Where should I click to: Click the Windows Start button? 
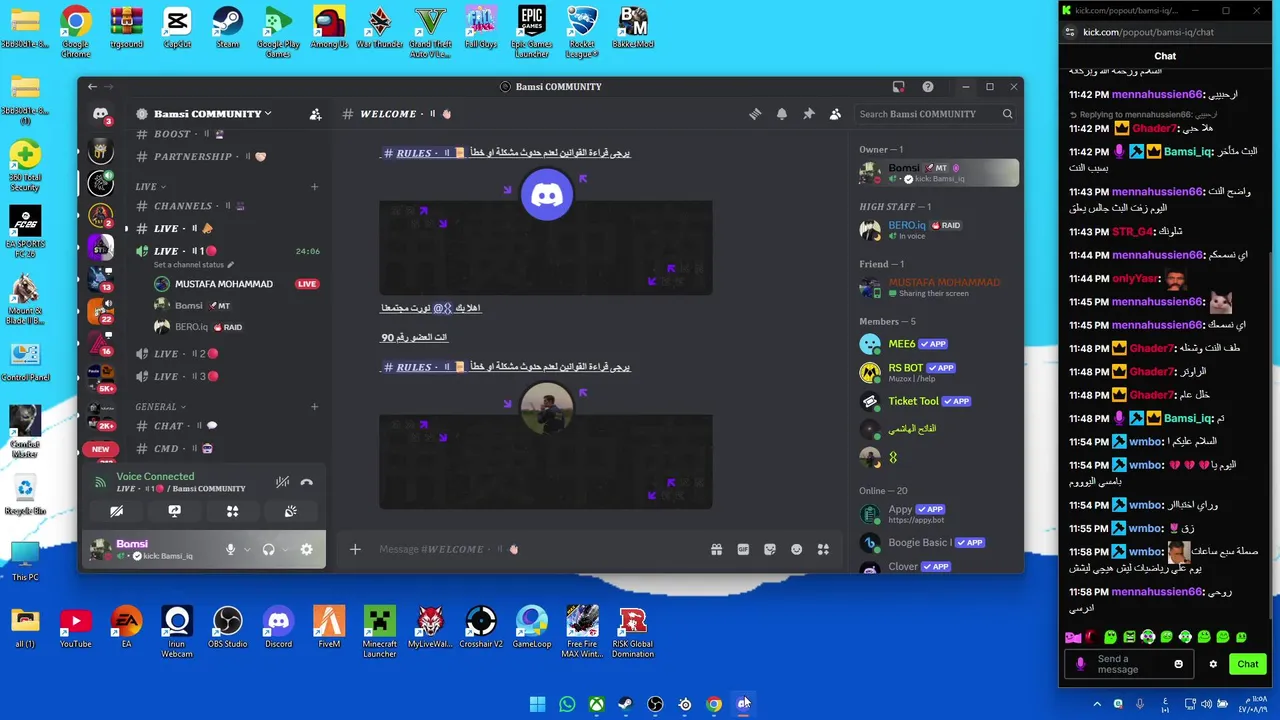pyautogui.click(x=537, y=704)
